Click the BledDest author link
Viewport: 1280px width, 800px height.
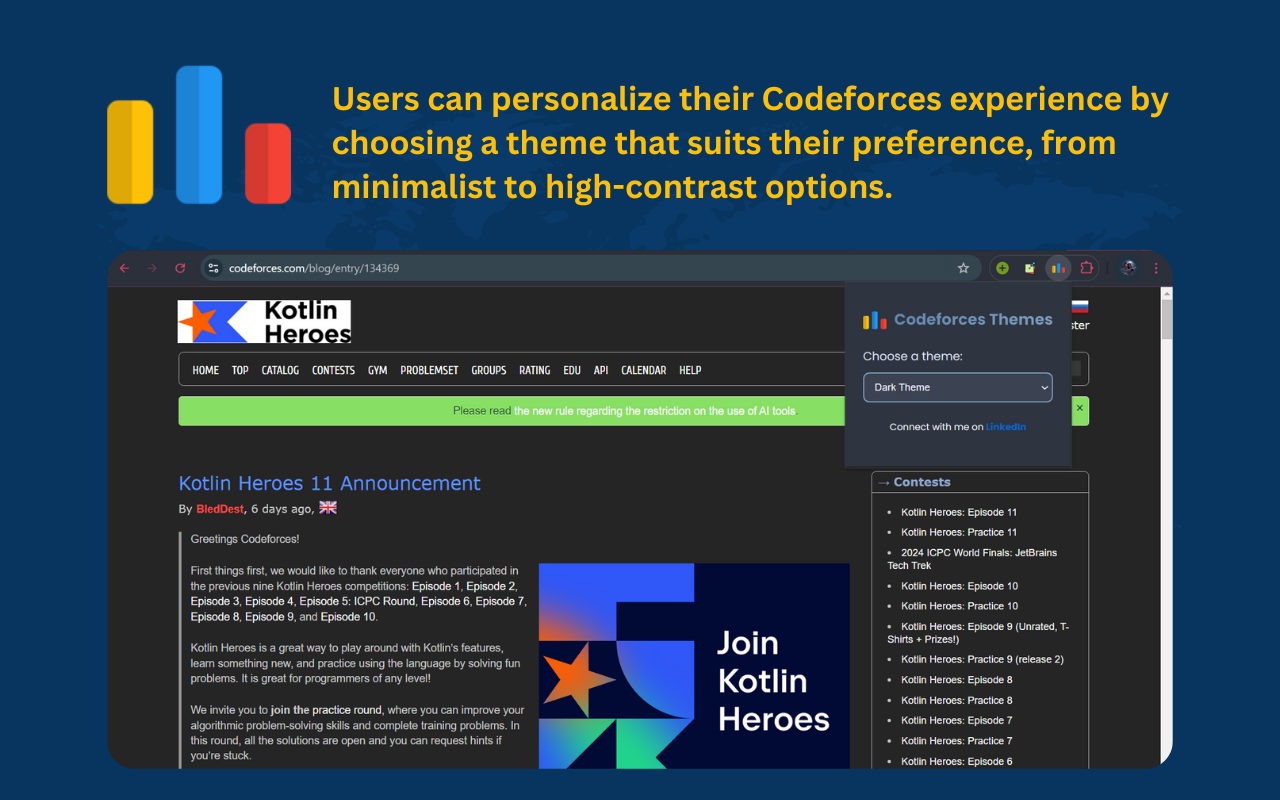tap(218, 507)
